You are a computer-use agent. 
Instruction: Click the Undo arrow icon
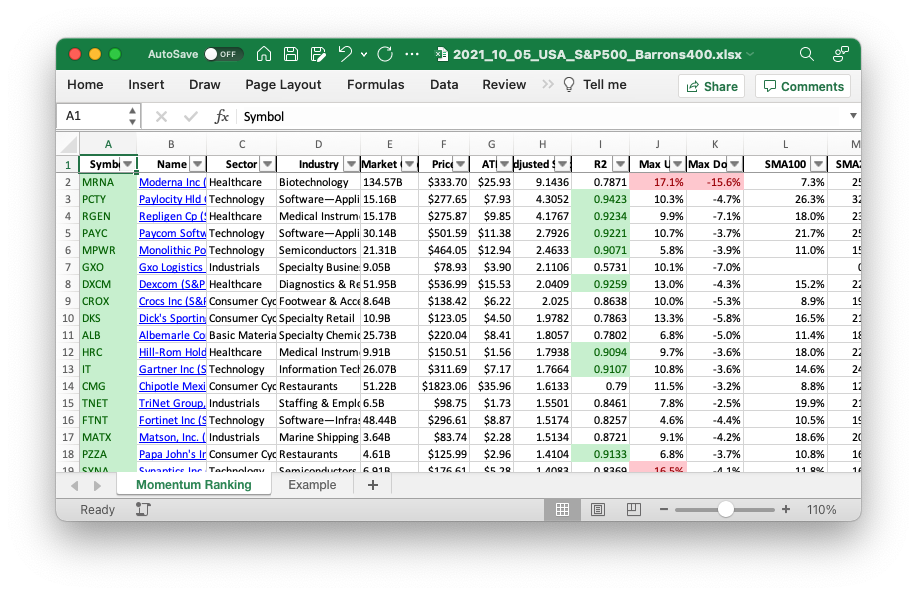[x=345, y=54]
